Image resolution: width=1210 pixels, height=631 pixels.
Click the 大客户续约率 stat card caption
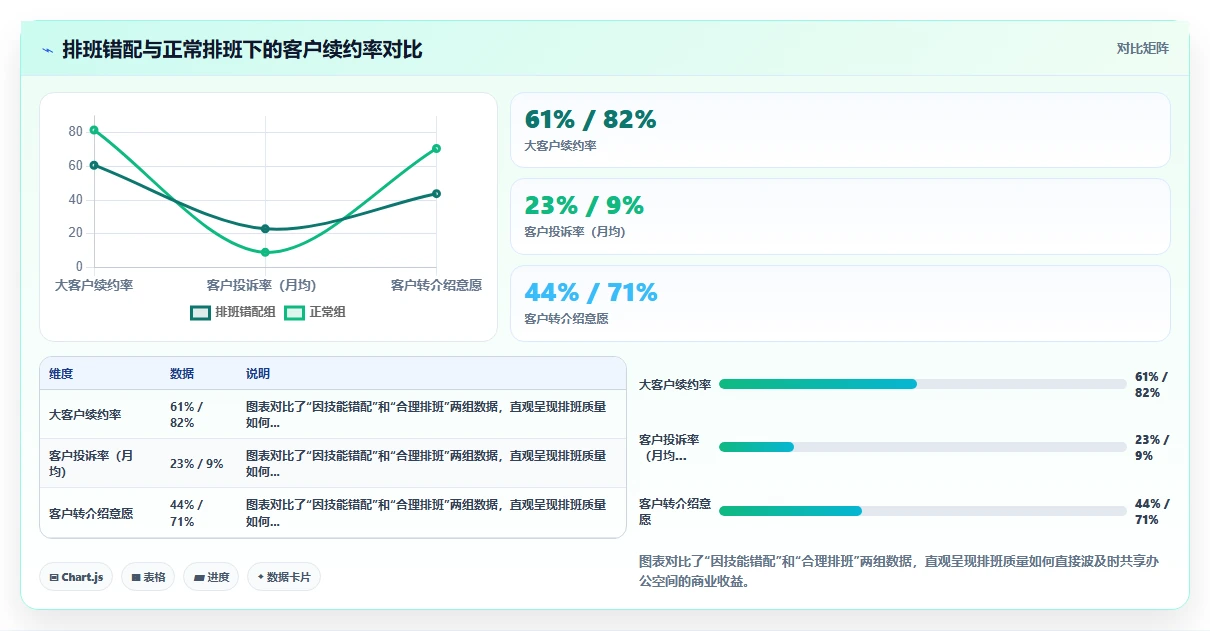click(x=561, y=146)
